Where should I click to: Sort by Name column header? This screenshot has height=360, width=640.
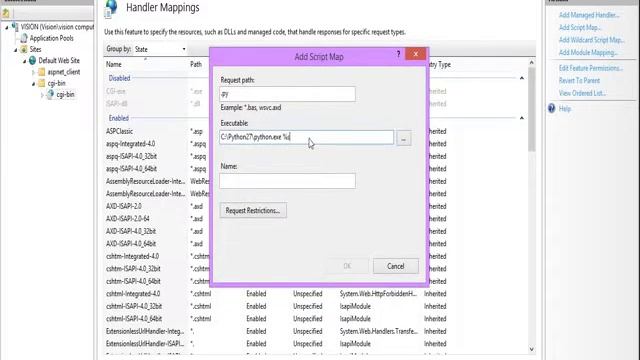113,64
